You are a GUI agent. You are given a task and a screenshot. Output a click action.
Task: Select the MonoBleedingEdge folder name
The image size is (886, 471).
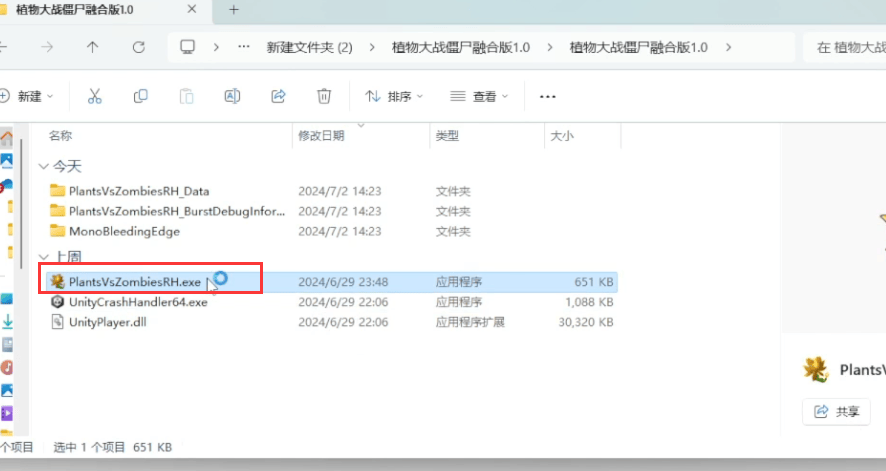124,231
